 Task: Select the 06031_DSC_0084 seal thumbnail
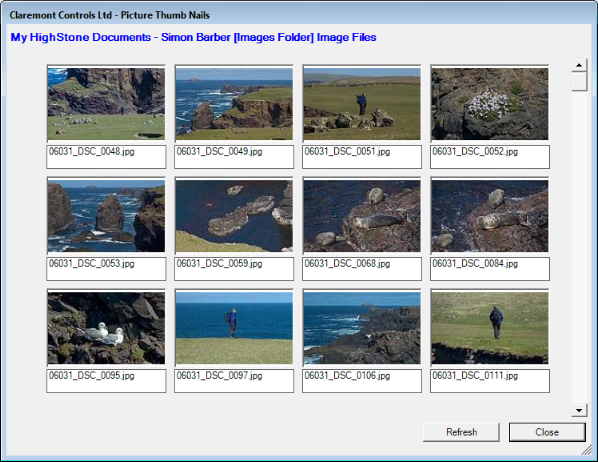(490, 216)
